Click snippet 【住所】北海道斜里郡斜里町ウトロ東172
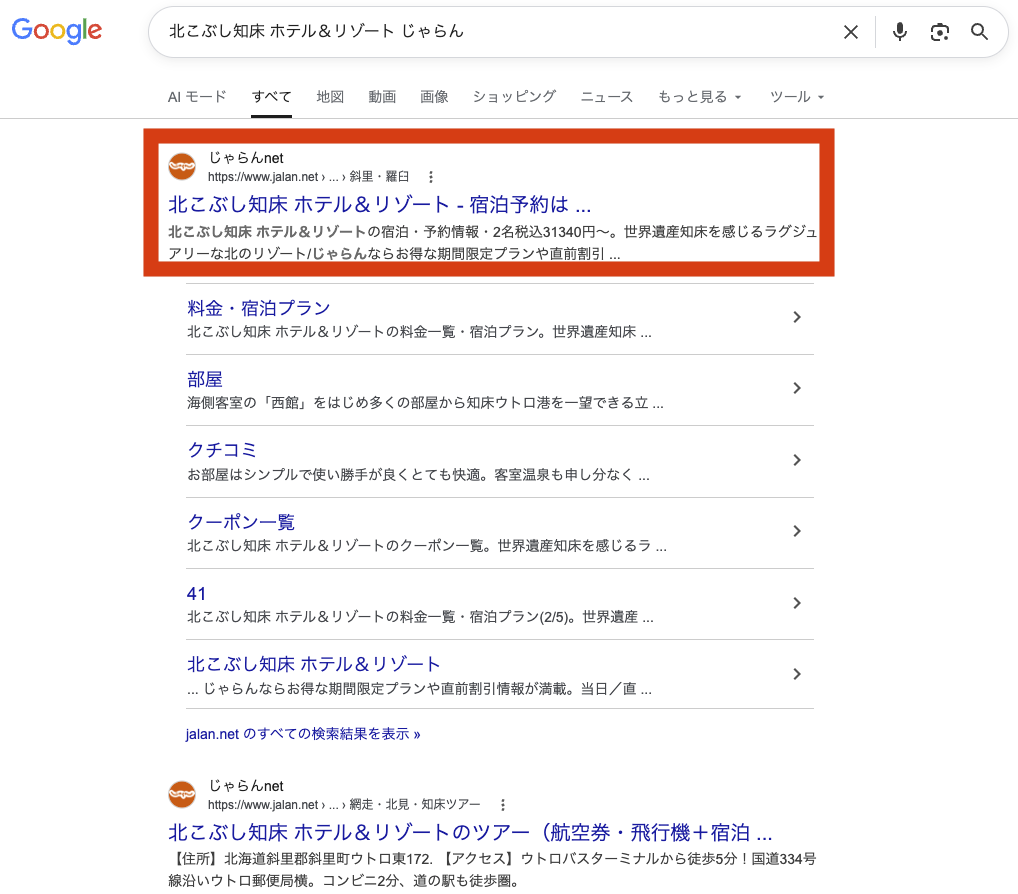The width and height of the screenshot is (1018, 894). pyautogui.click(x=301, y=859)
